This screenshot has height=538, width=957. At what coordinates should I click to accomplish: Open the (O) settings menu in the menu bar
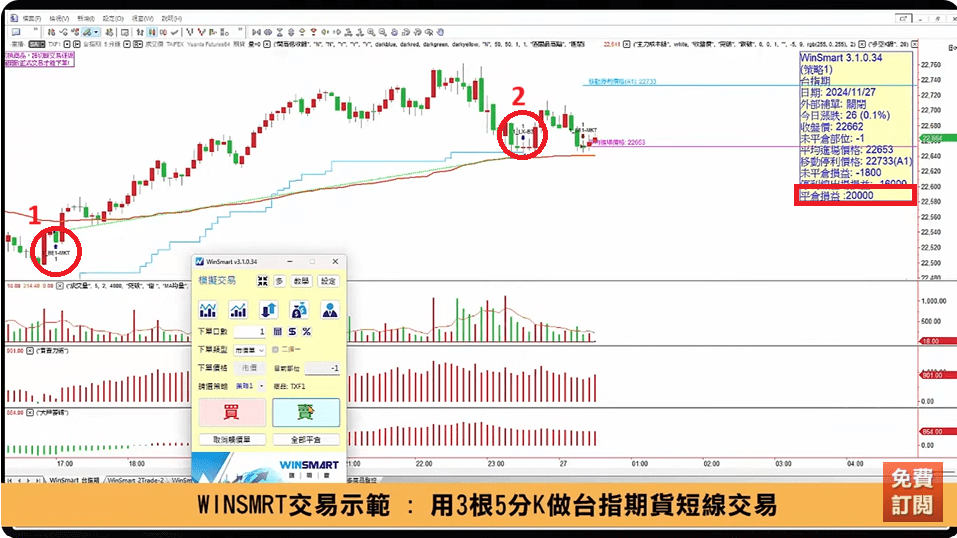pyautogui.click(x=113, y=18)
